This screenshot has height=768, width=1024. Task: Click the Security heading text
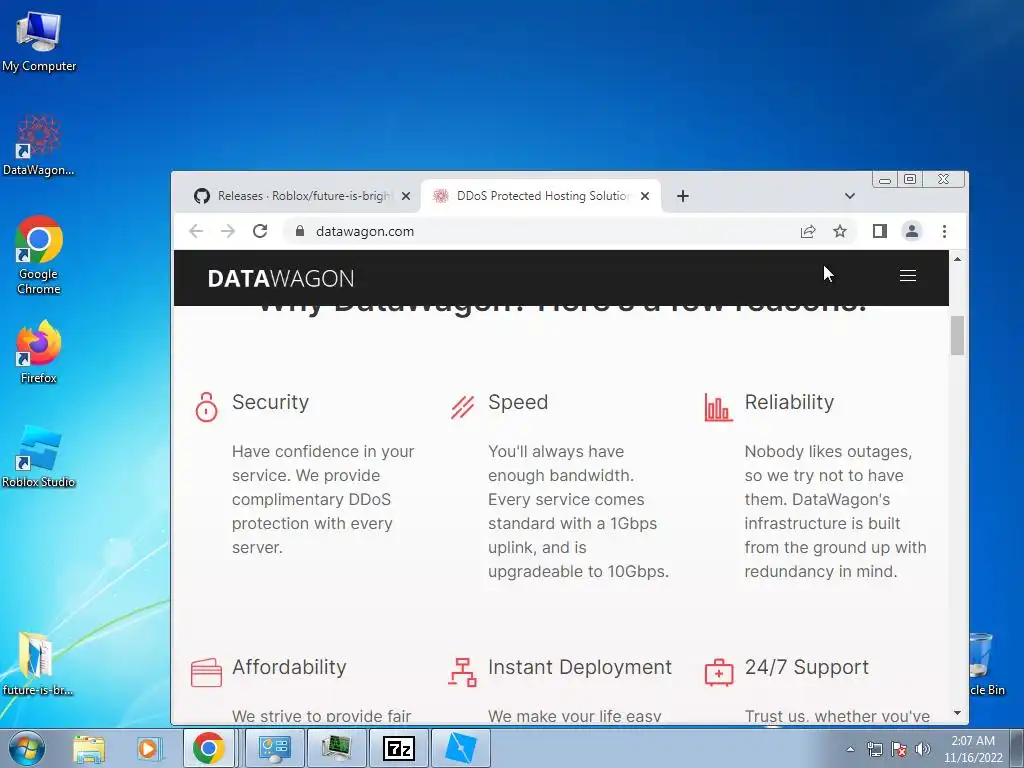pyautogui.click(x=270, y=402)
